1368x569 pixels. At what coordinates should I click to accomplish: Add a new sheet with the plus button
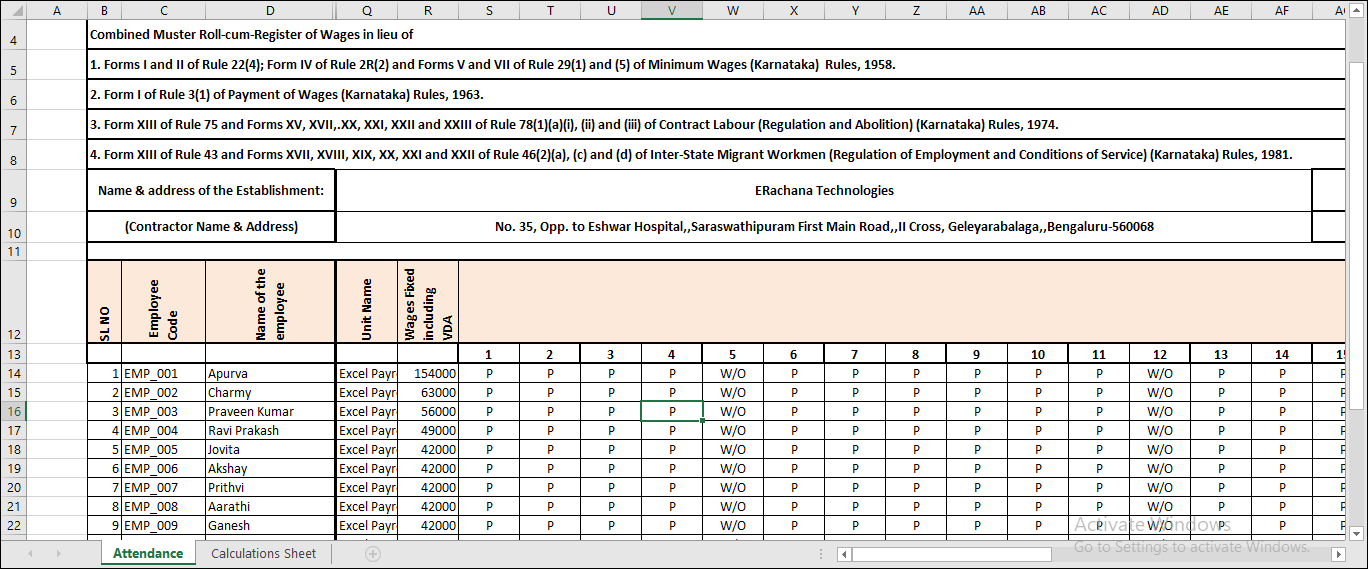pyautogui.click(x=373, y=553)
